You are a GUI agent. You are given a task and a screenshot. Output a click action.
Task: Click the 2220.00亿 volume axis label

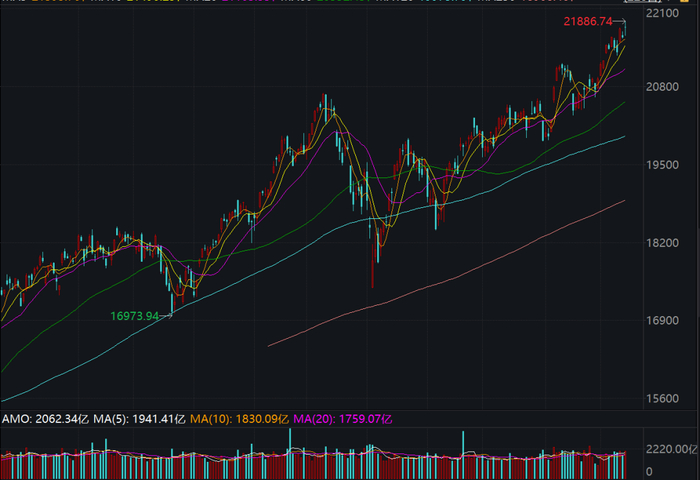tap(672, 449)
